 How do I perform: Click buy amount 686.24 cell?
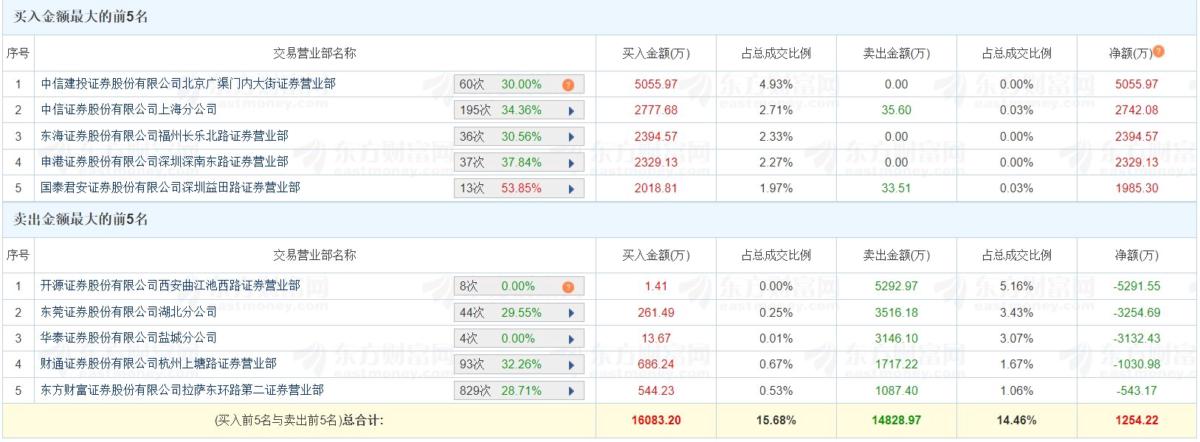656,364
